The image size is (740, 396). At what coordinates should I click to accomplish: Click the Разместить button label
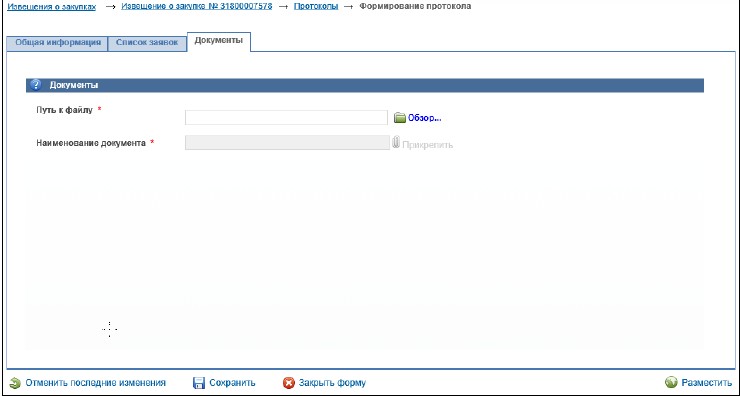coord(706,382)
